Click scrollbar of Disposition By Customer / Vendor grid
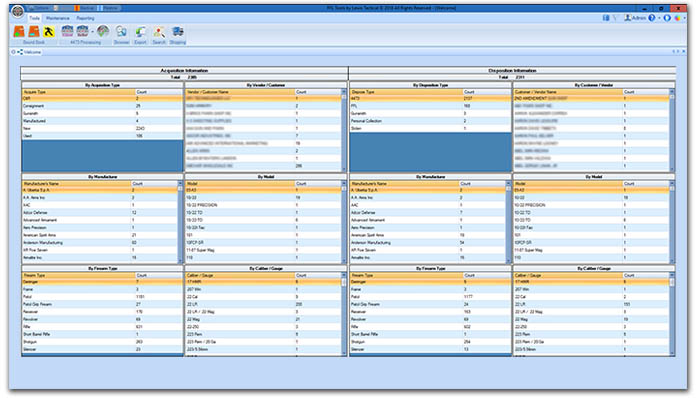The image size is (700, 398). pyautogui.click(x=672, y=130)
